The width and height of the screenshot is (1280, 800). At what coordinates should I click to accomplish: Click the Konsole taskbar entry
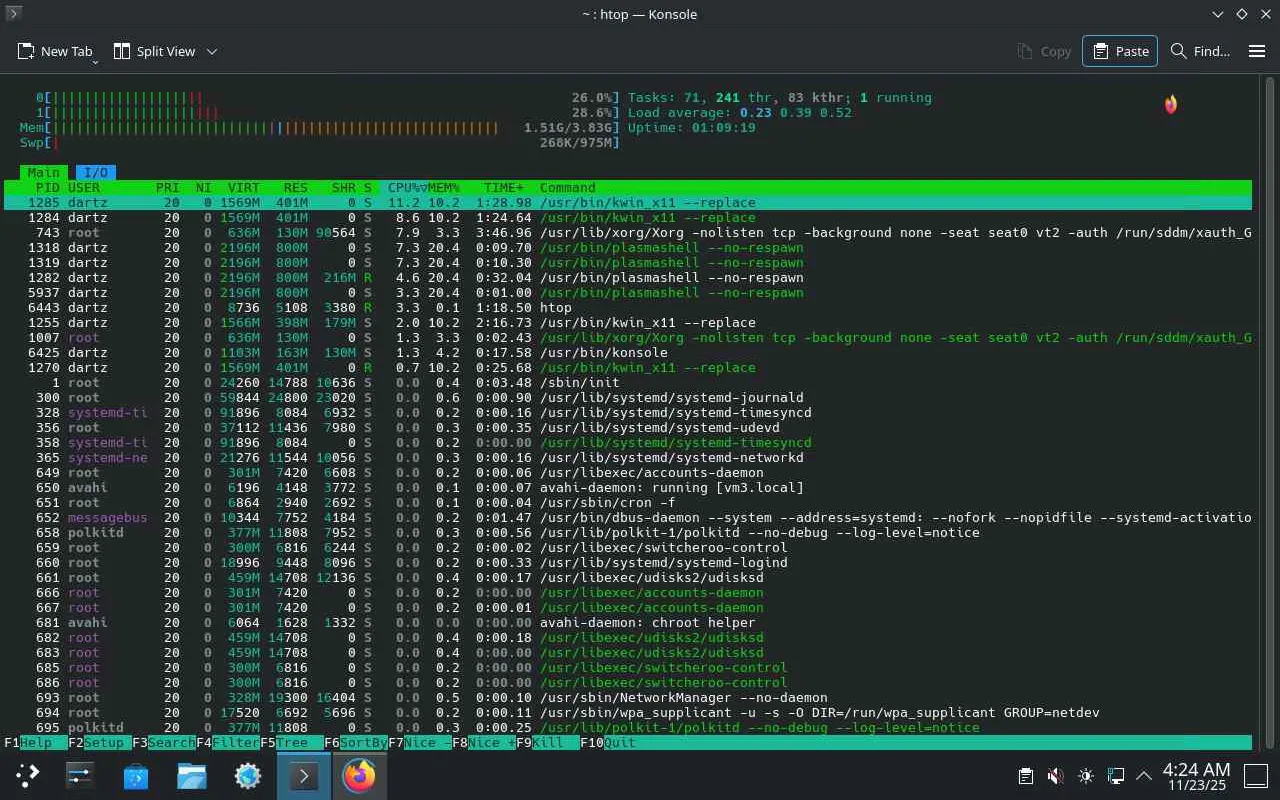[304, 775]
